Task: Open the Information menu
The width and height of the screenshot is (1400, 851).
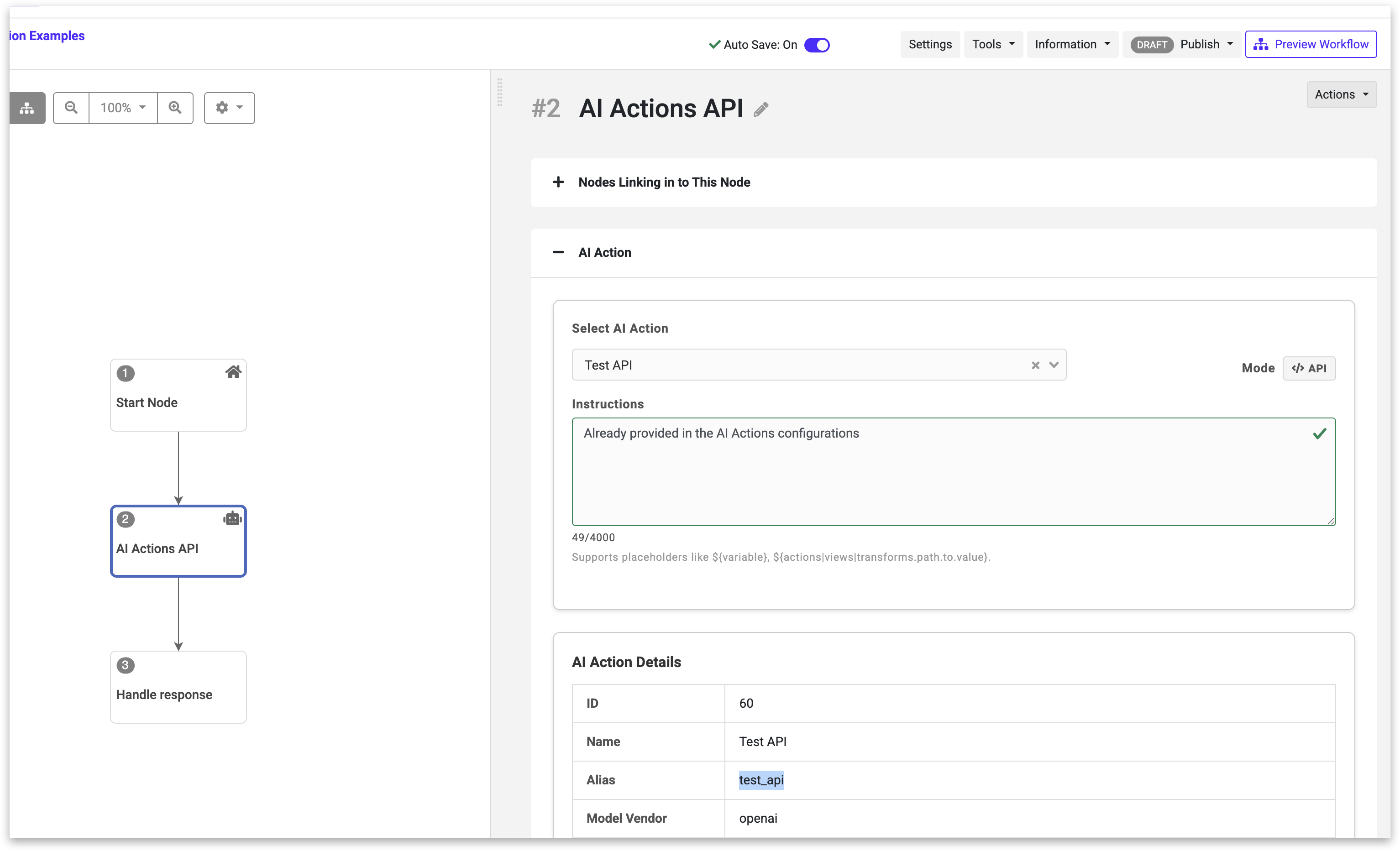Action: click(1072, 44)
